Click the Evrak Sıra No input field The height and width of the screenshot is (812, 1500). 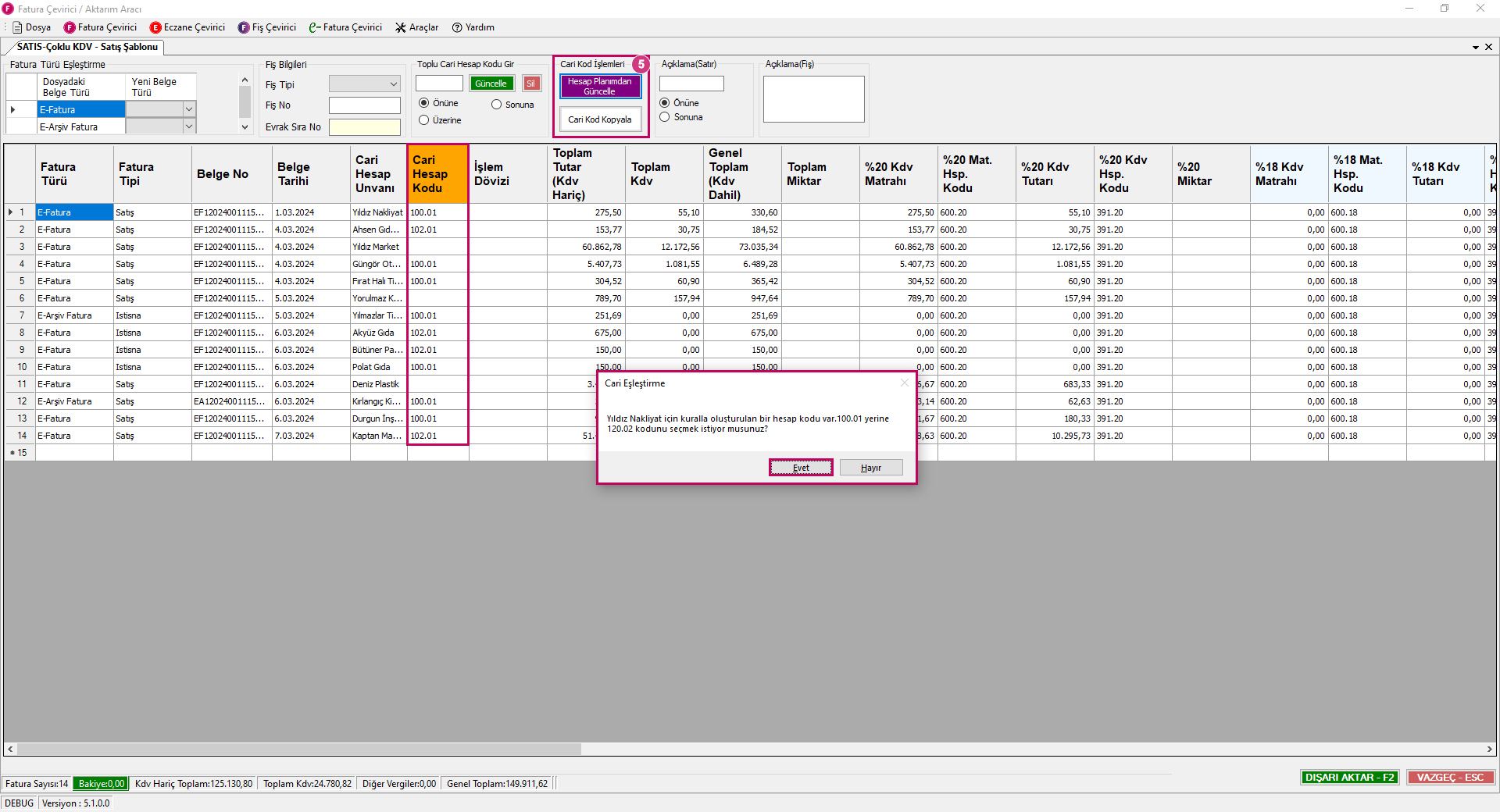click(x=364, y=127)
